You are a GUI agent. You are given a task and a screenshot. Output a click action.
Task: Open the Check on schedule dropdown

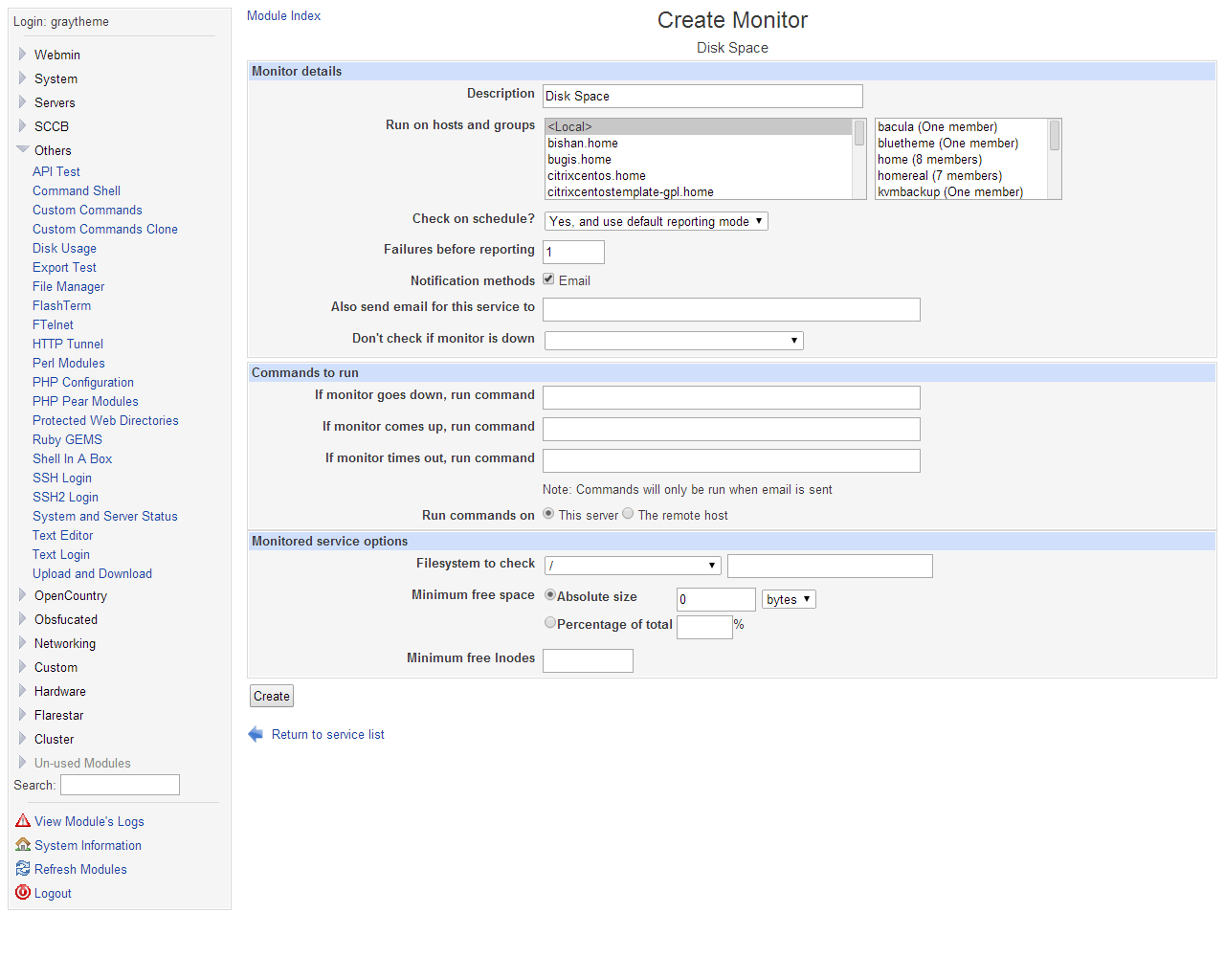pos(656,221)
